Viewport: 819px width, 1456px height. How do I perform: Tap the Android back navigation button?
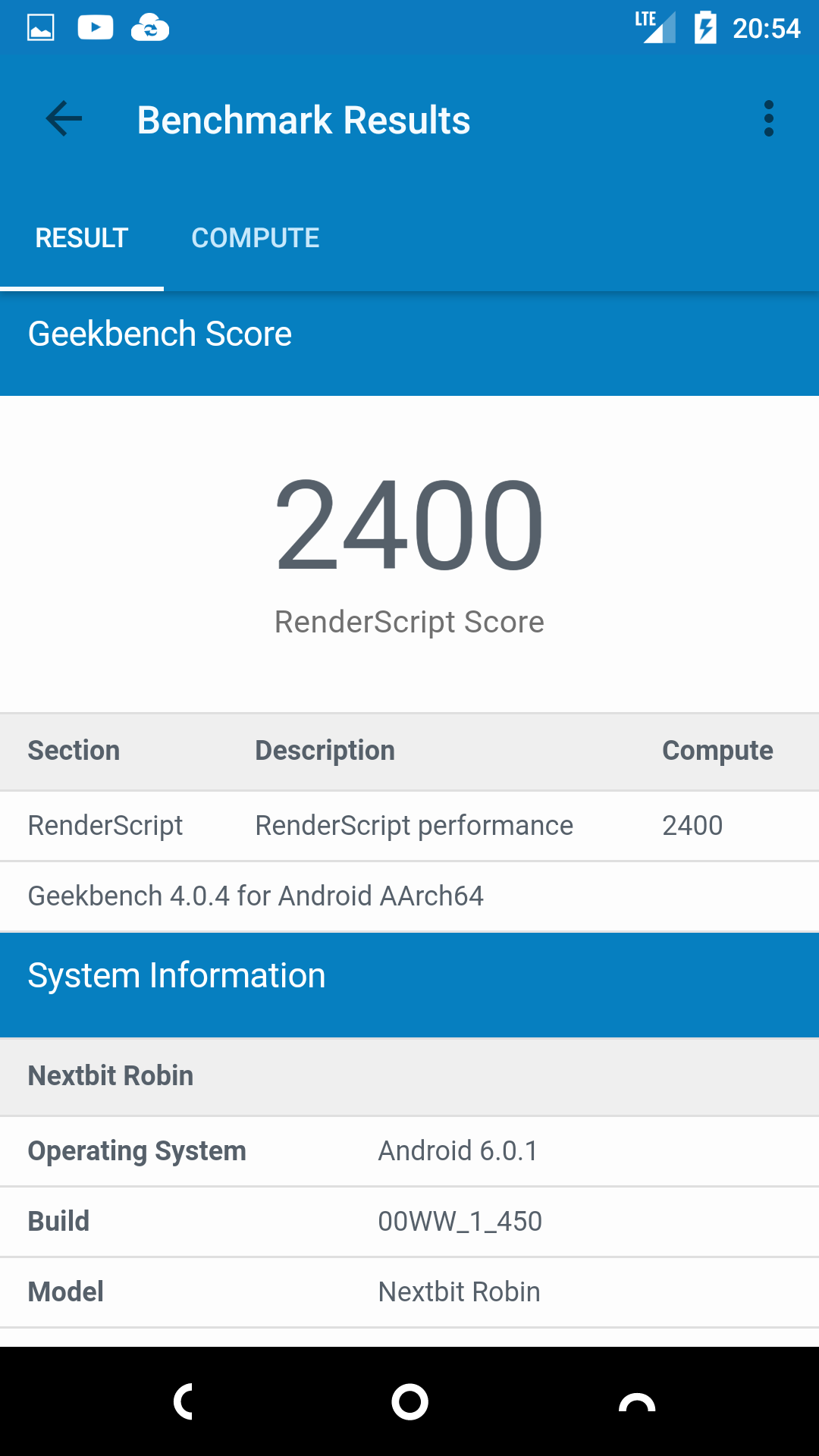pos(183,1401)
